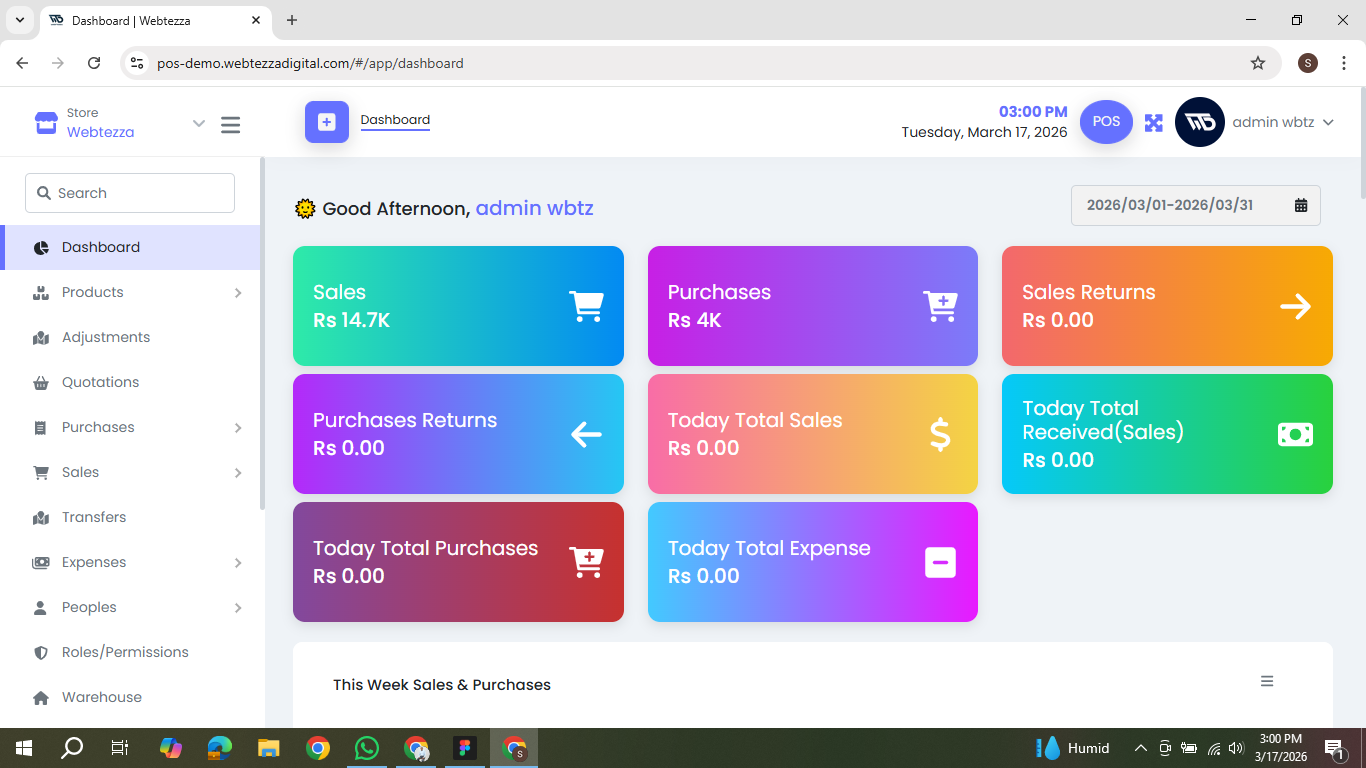Click the shopping cart icon on Sales card

pyautogui.click(x=586, y=306)
